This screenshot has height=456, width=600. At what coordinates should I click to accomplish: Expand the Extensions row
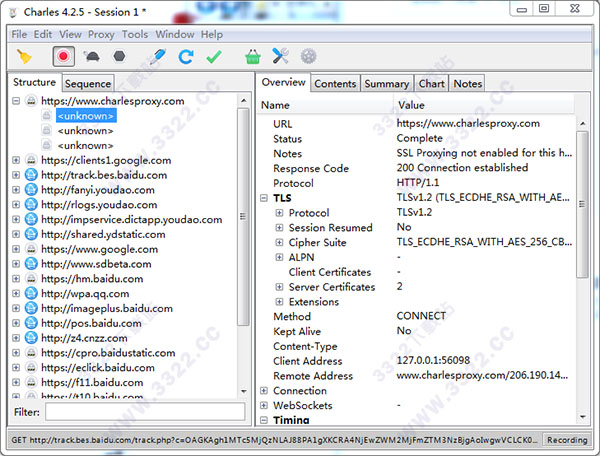(279, 301)
